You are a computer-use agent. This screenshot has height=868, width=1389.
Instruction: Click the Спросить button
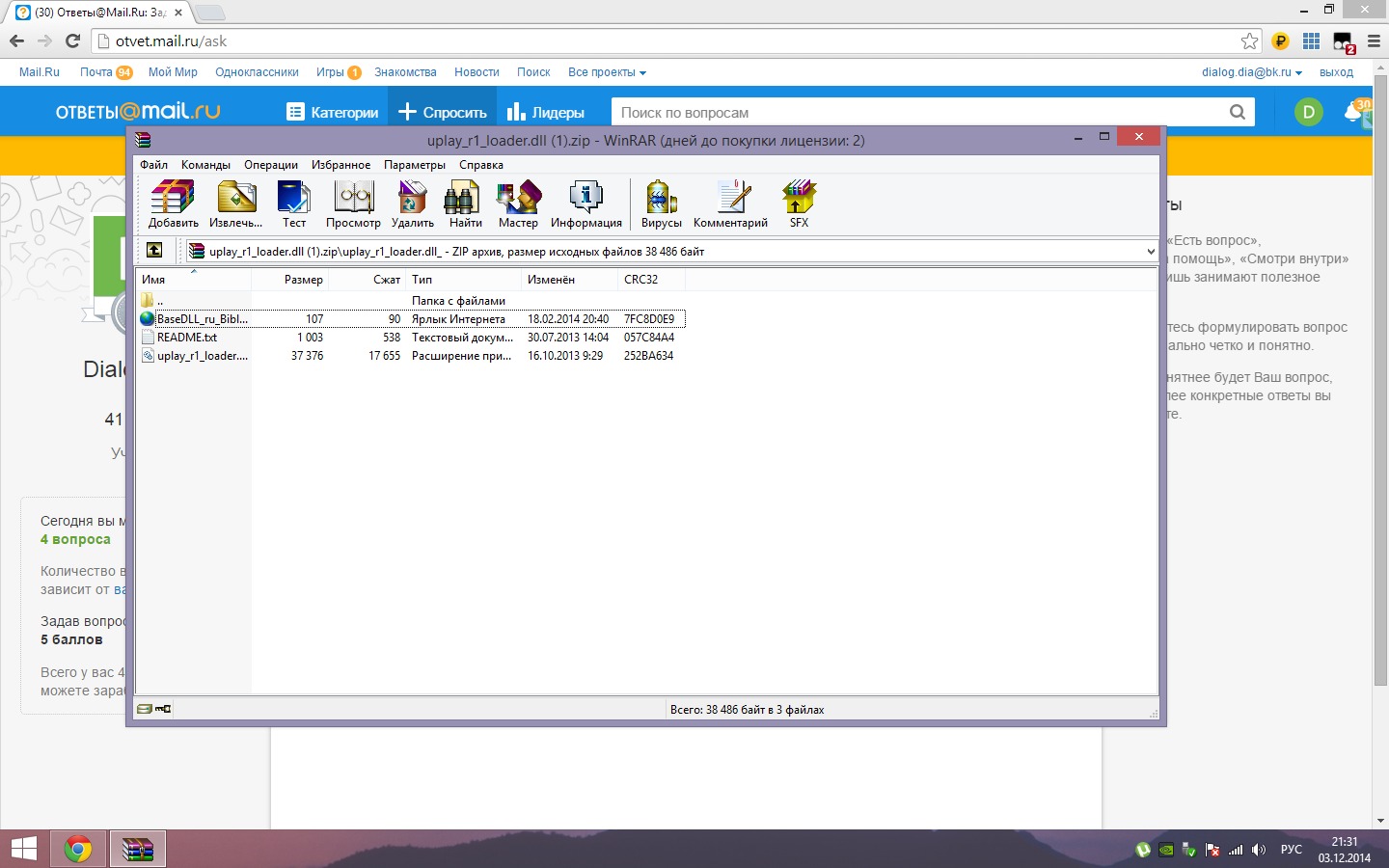pos(443,112)
